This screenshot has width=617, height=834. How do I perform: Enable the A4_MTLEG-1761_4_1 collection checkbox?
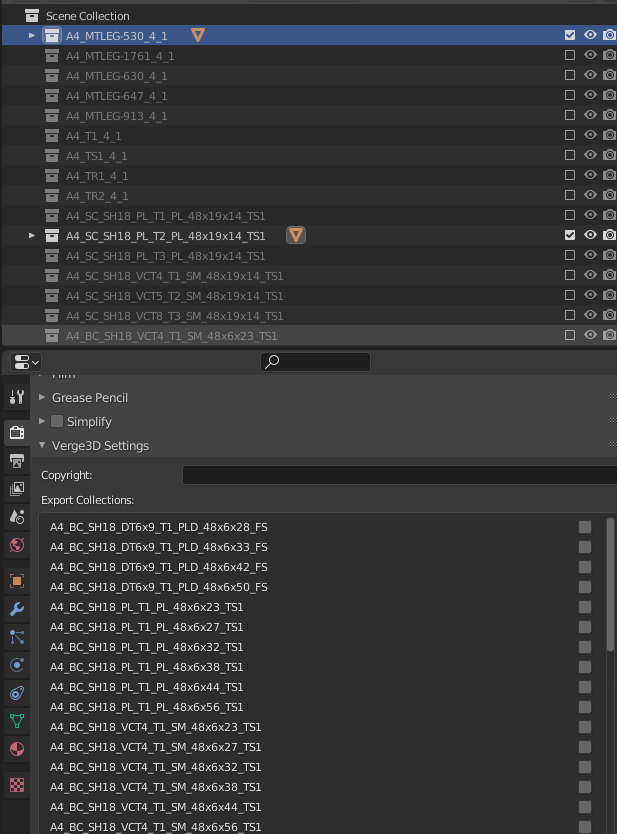pos(570,55)
